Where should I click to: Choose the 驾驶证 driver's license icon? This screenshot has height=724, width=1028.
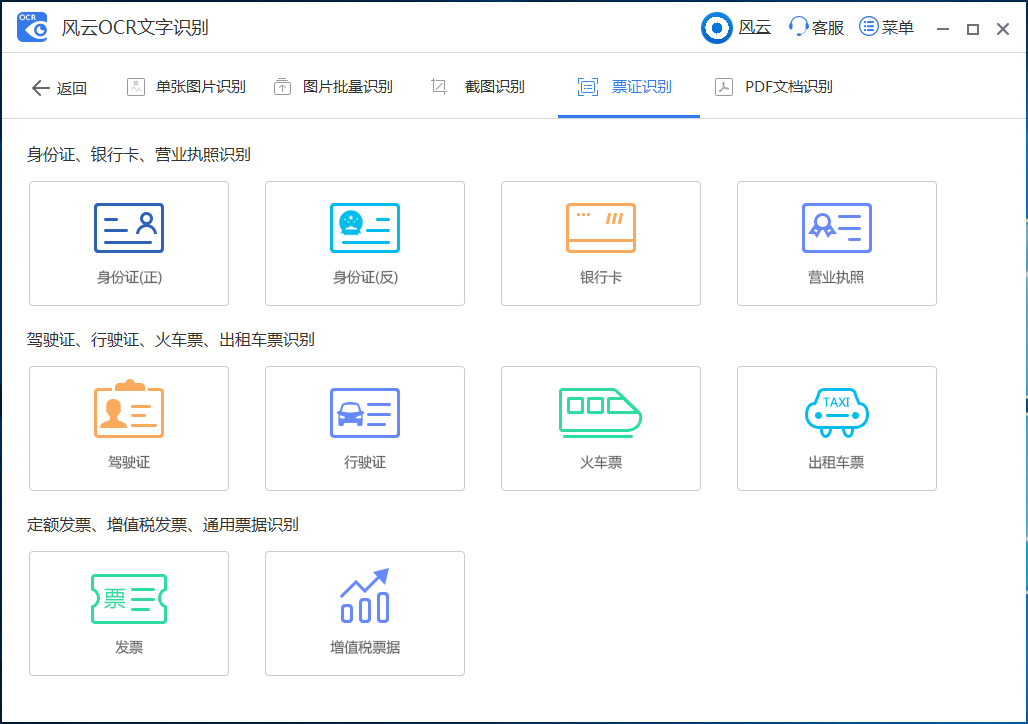pos(129,409)
